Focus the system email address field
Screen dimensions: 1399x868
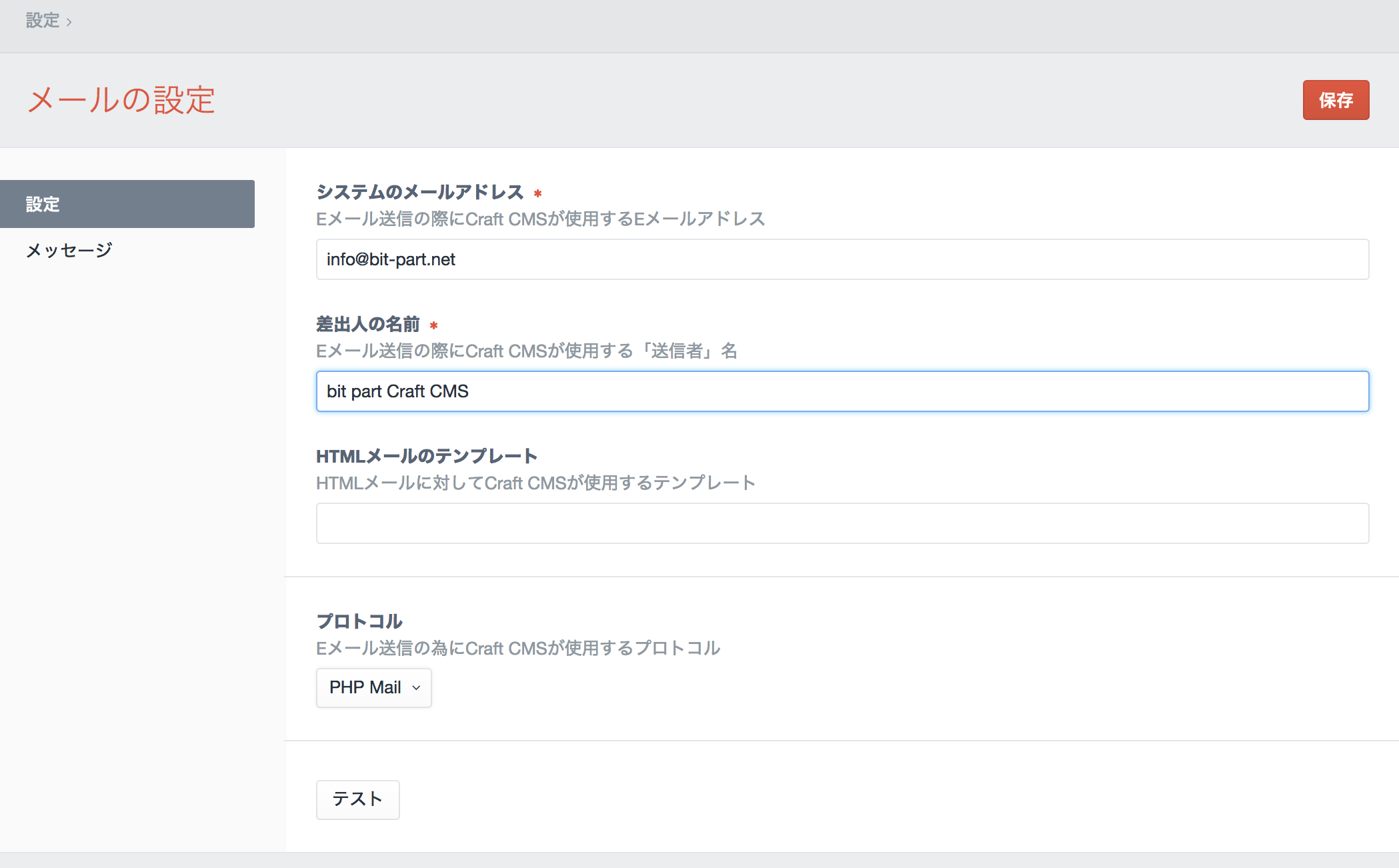[x=842, y=259]
